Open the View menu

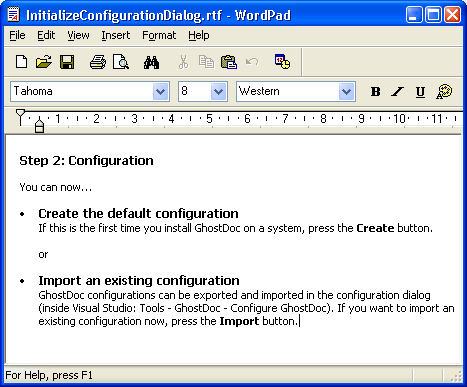point(78,35)
